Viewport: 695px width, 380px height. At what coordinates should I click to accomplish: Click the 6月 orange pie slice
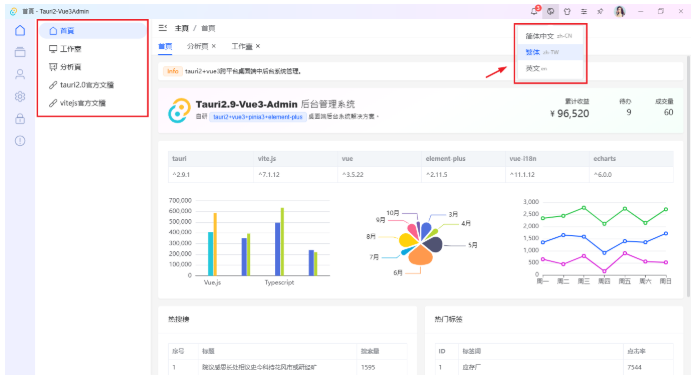[420, 255]
